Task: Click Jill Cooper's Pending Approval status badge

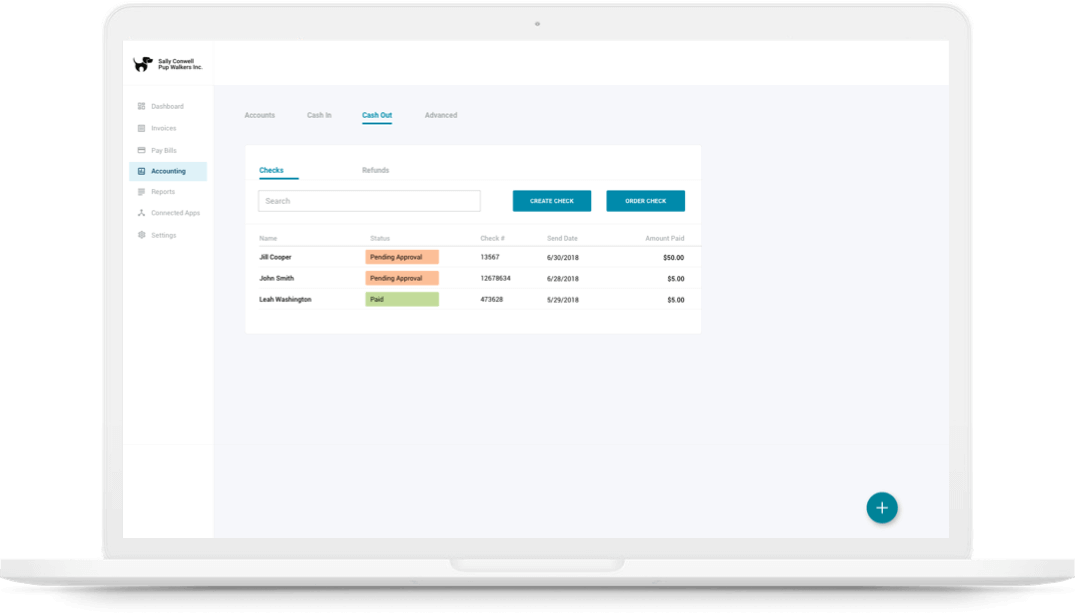Action: 402,257
